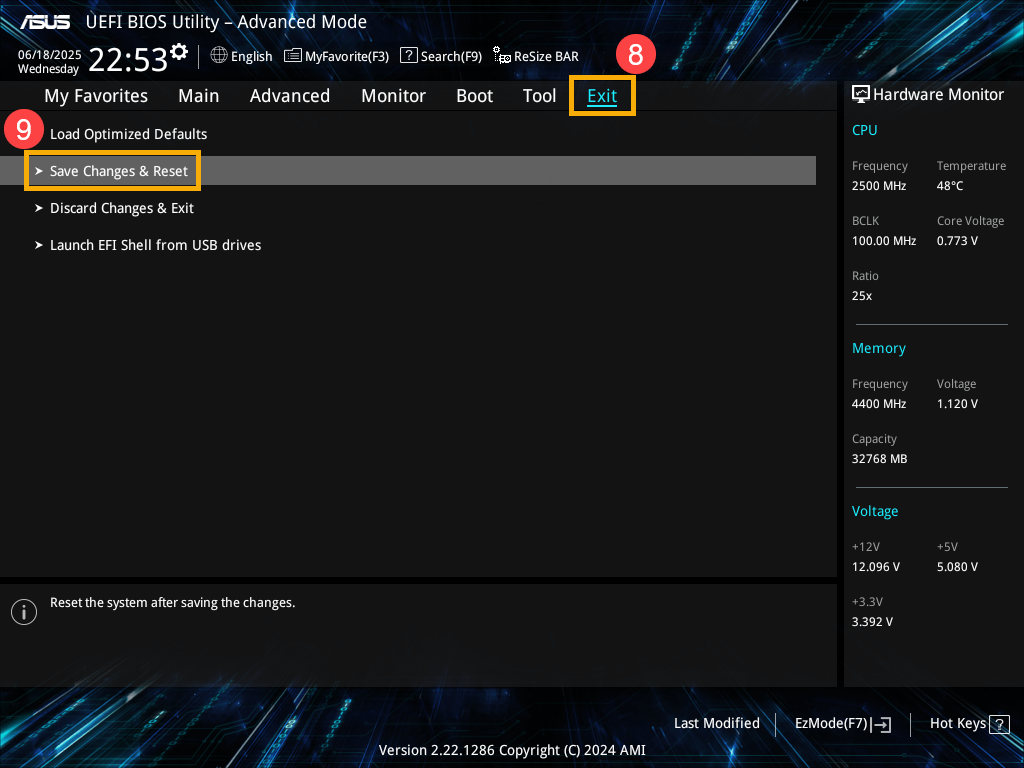
Task: Click the ReSize BAR icon
Action: tap(502, 56)
